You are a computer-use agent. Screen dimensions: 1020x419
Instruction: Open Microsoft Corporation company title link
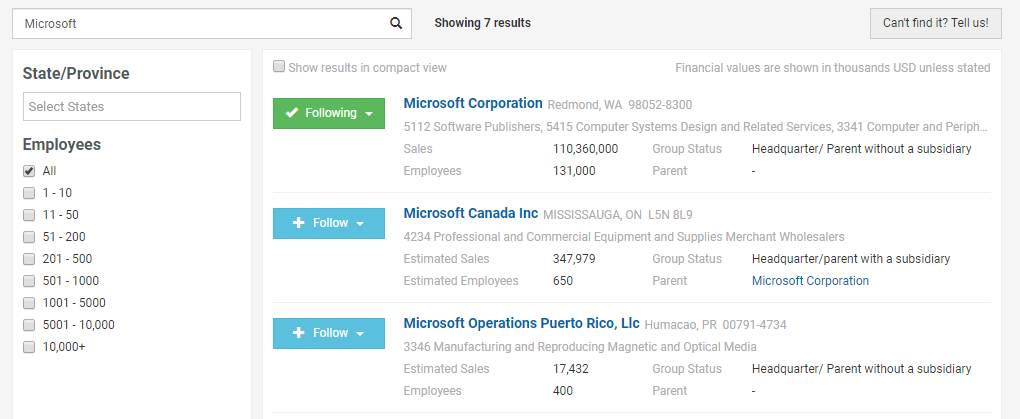(473, 103)
